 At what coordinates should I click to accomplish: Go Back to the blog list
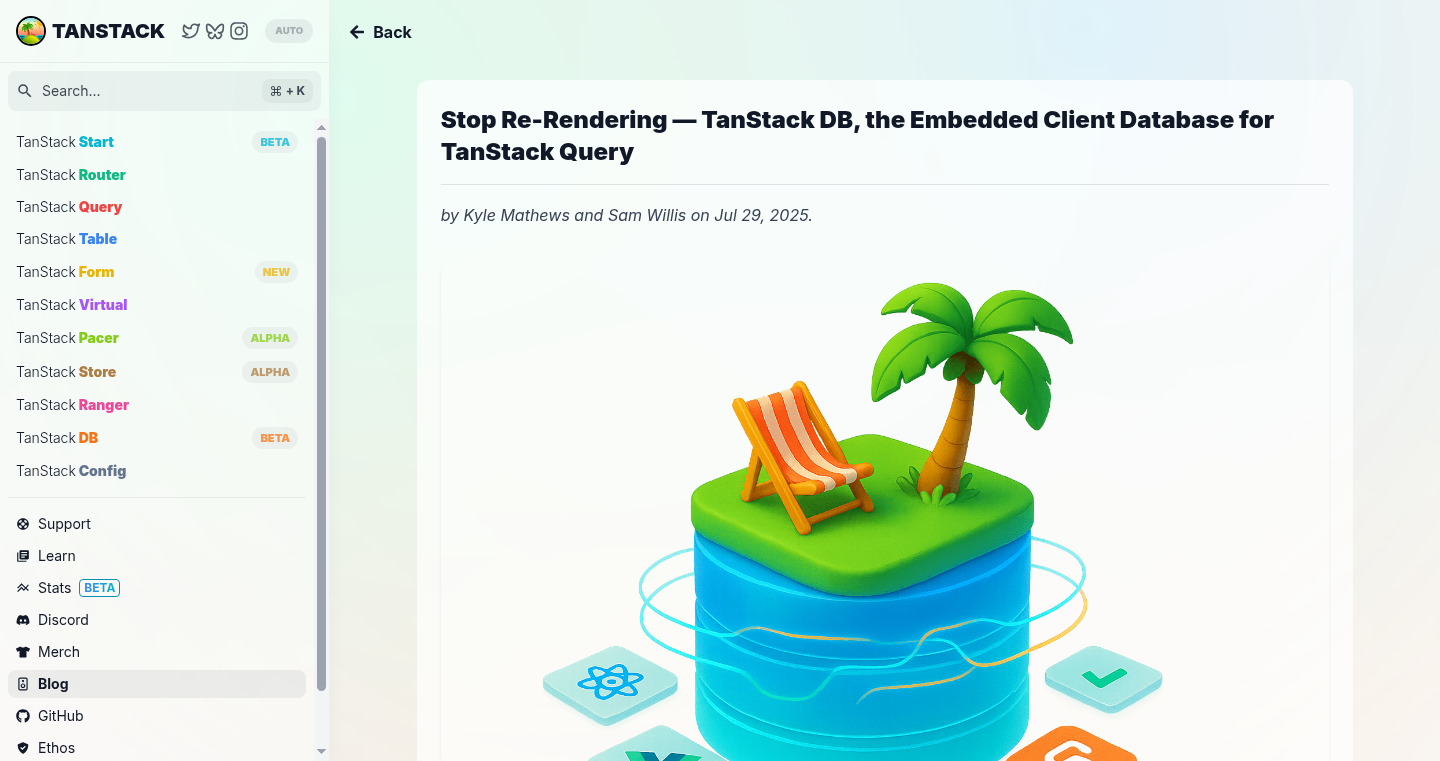click(x=380, y=32)
